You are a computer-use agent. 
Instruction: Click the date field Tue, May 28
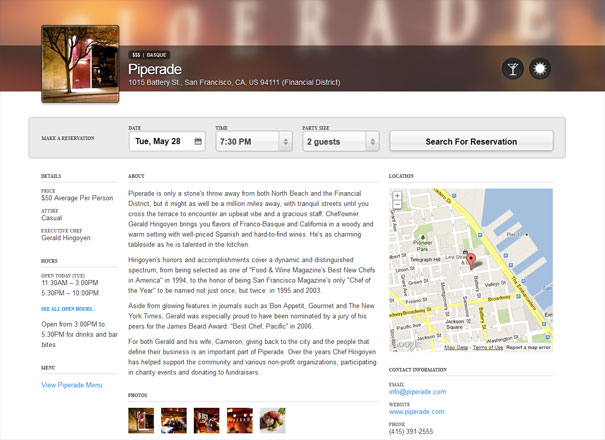167,141
